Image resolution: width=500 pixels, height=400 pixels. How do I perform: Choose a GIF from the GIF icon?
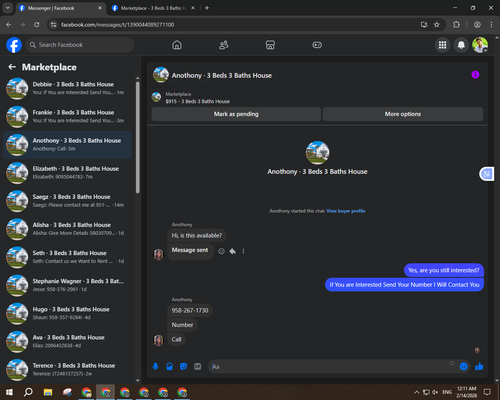click(x=198, y=367)
